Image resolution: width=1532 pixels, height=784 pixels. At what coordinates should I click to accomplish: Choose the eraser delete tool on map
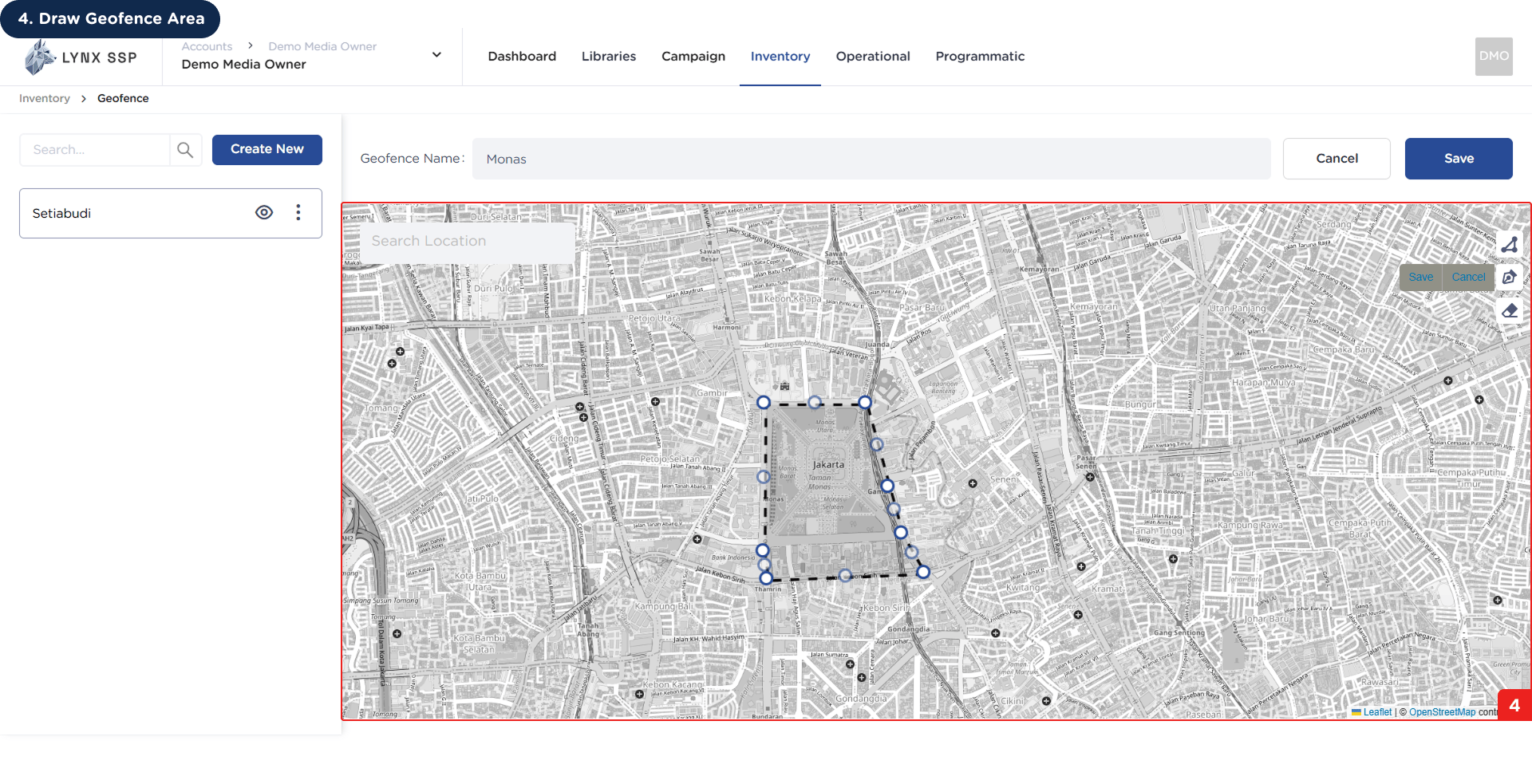[1509, 311]
